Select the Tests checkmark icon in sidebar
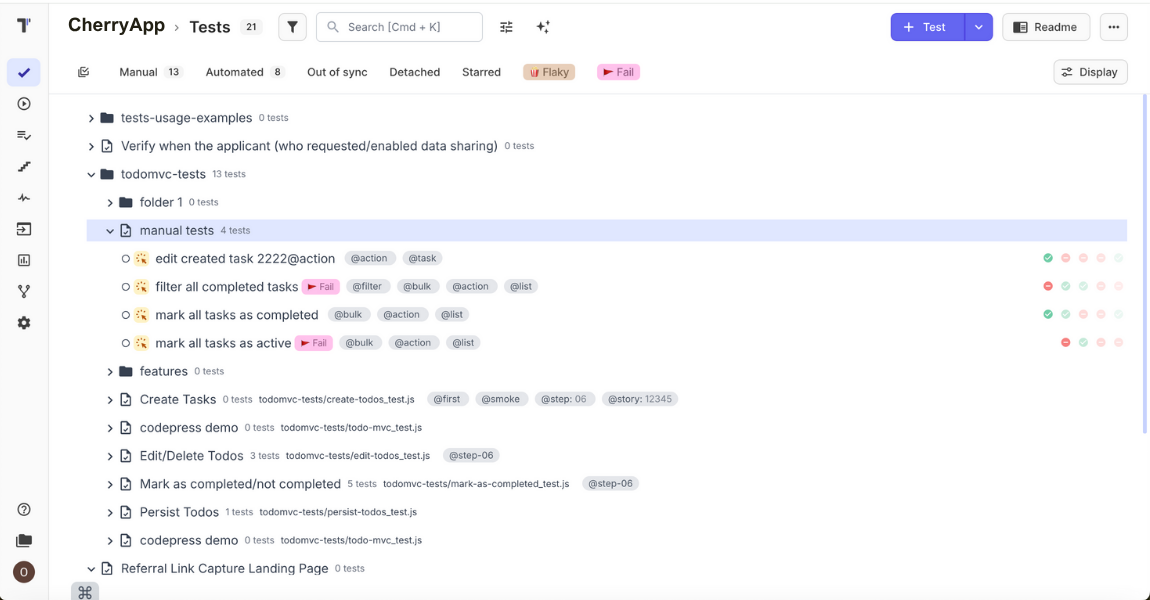Screen dimensions: 1150x600 pos(24,72)
